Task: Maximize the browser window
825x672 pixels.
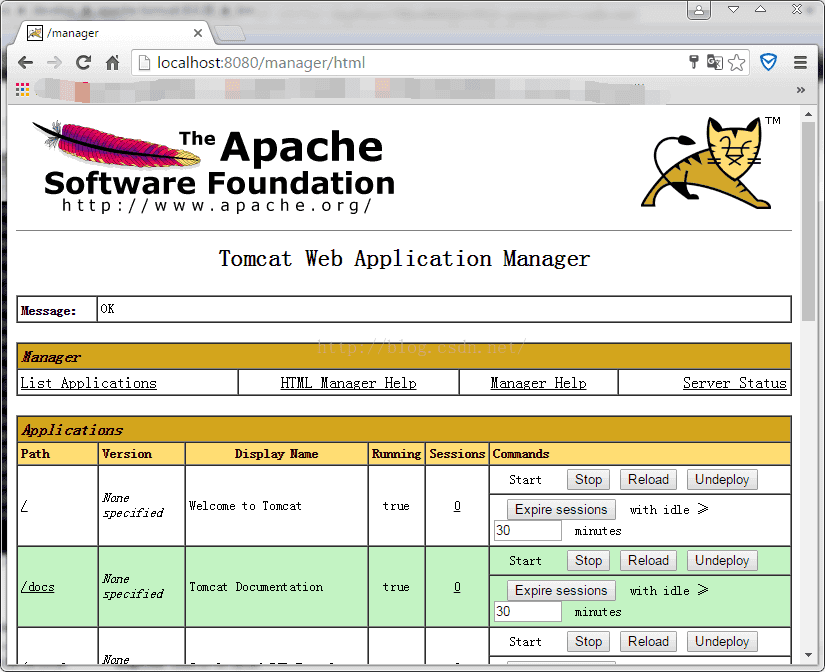Action: (760, 9)
